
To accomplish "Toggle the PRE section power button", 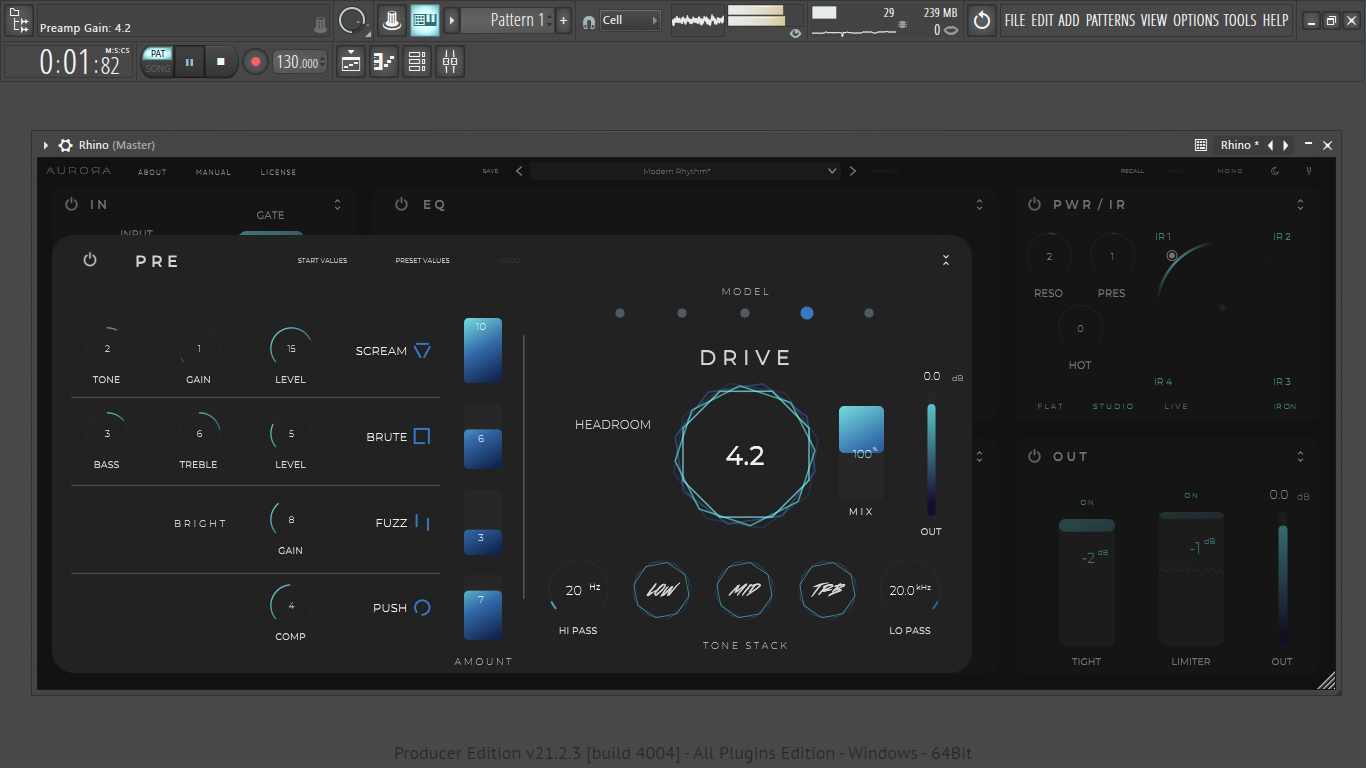I will pyautogui.click(x=90, y=260).
